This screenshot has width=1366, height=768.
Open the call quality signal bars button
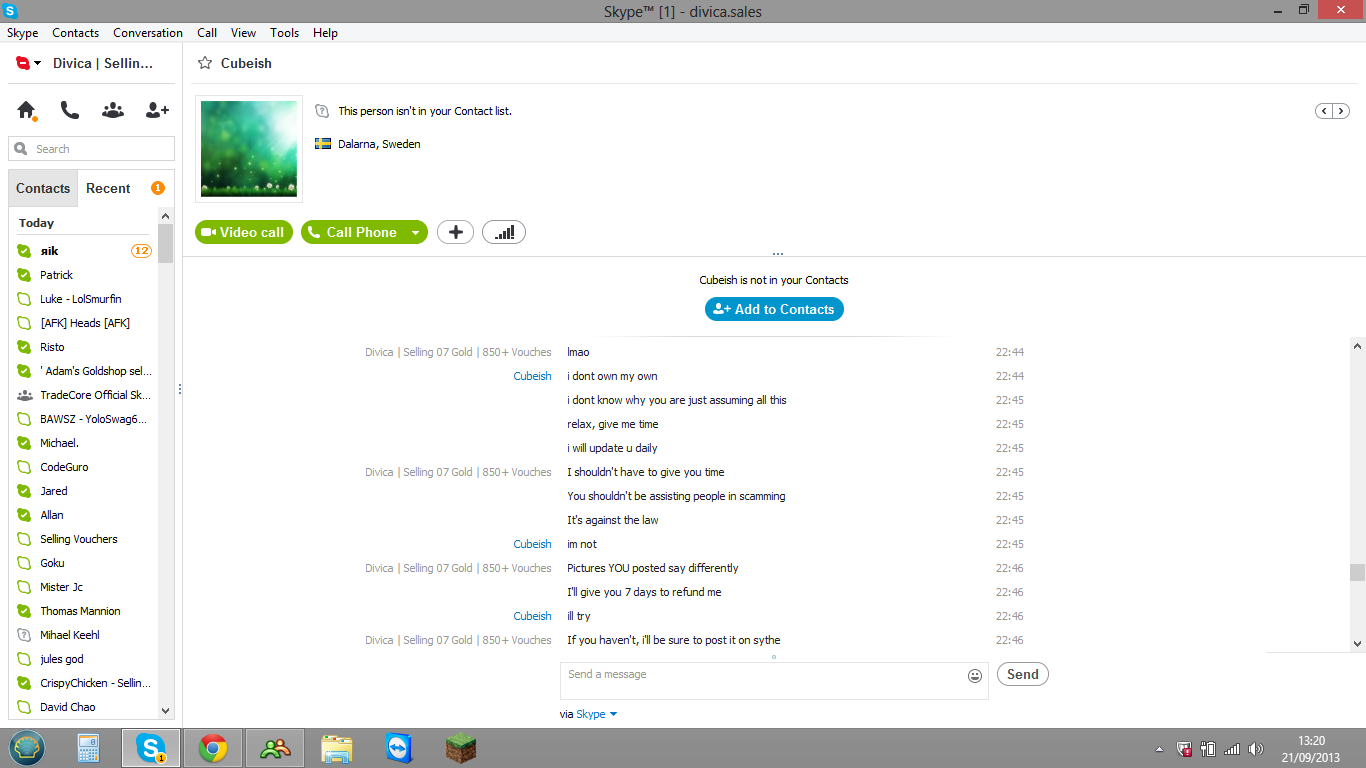pos(504,232)
